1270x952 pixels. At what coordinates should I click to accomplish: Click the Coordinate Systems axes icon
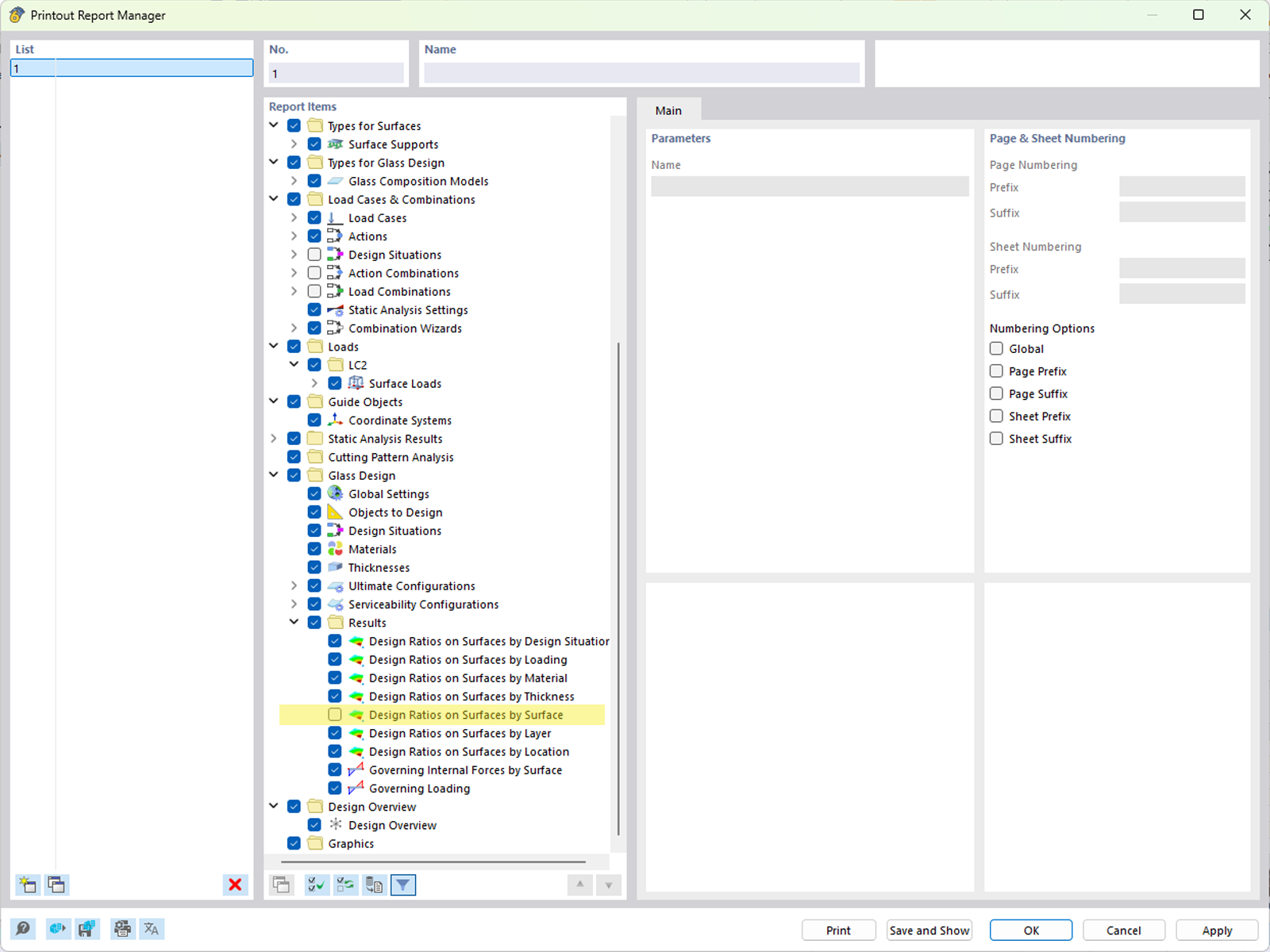pos(336,420)
